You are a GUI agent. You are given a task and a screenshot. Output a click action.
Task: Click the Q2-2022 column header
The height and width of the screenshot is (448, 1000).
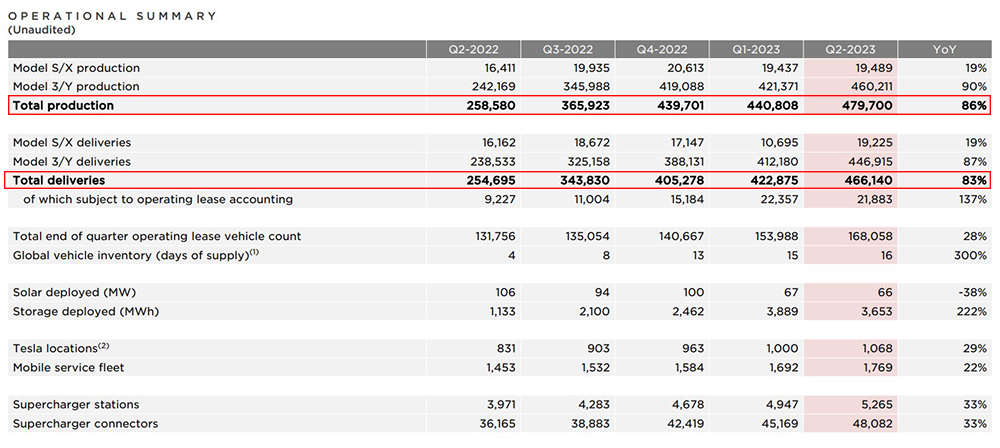pos(473,49)
